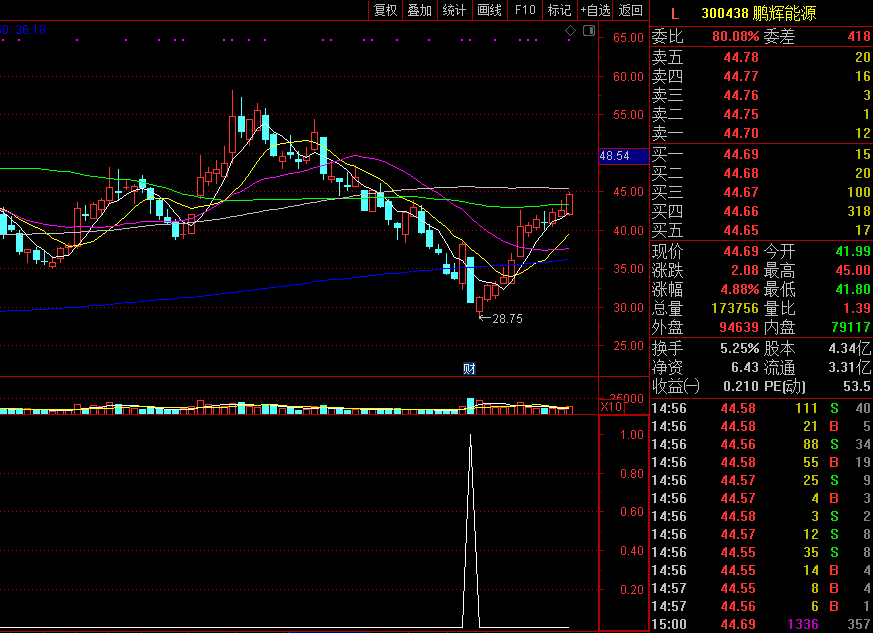Add the stock via +自选
Screen dimensions: 873x633
coord(595,10)
